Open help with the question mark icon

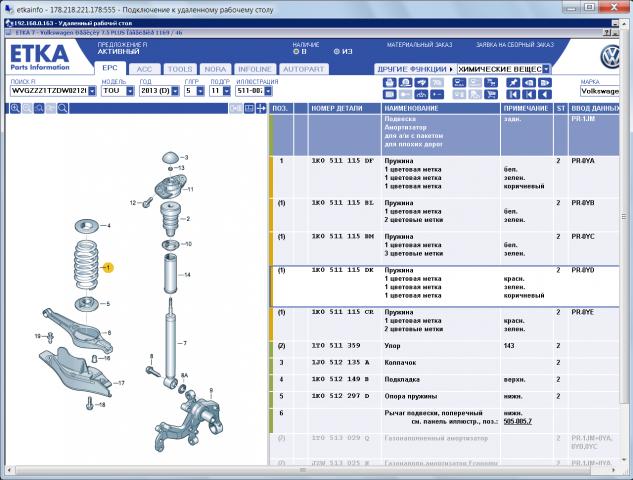pyautogui.click(x=607, y=33)
